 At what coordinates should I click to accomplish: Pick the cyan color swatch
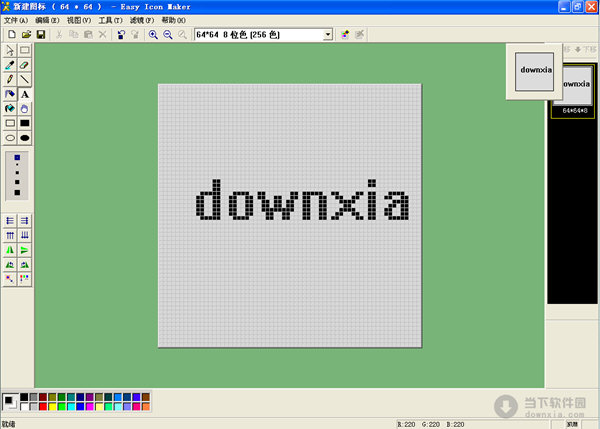coord(71,406)
